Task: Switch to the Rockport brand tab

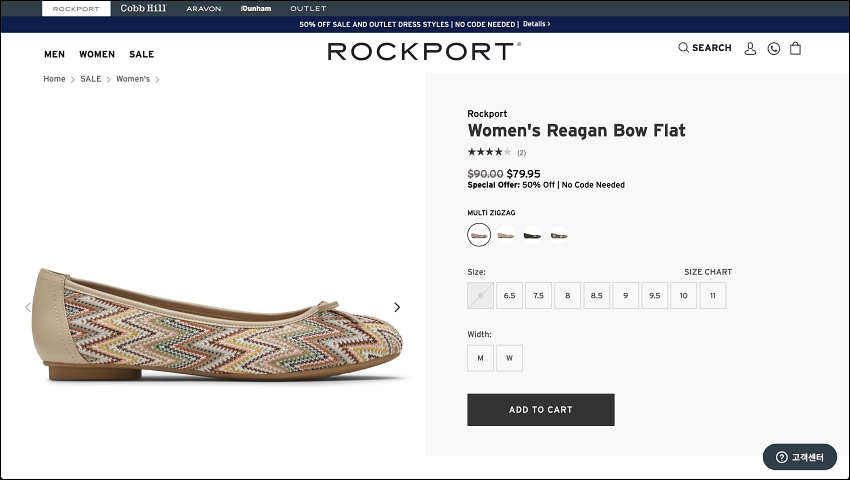Action: click(76, 9)
